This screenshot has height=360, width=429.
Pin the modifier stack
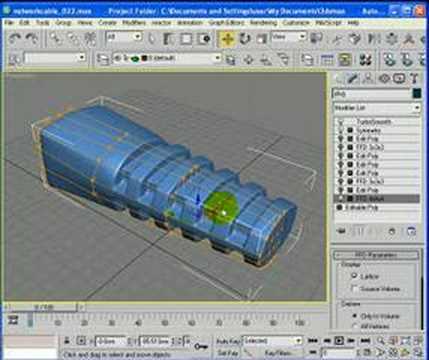point(341,231)
